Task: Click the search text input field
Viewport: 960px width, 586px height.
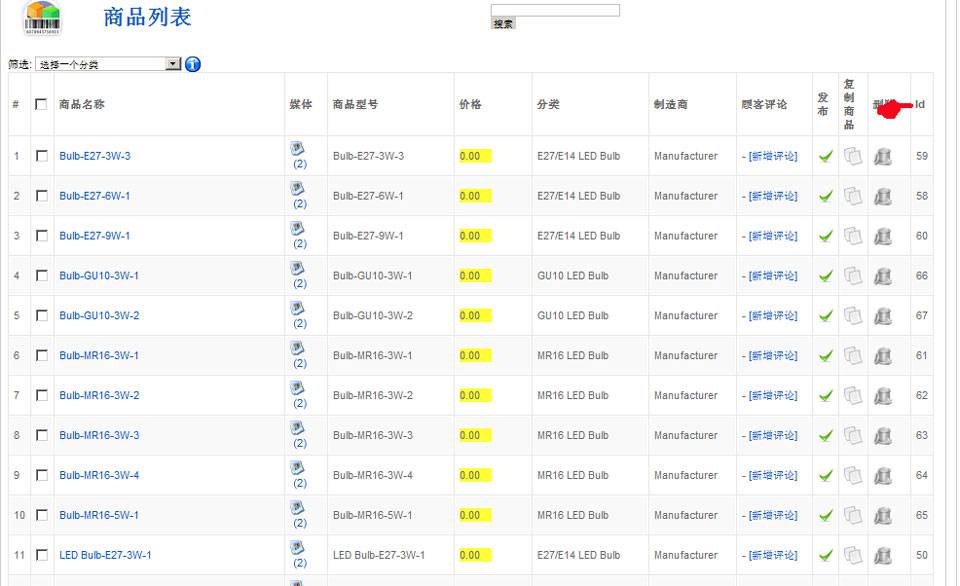Action: [555, 10]
